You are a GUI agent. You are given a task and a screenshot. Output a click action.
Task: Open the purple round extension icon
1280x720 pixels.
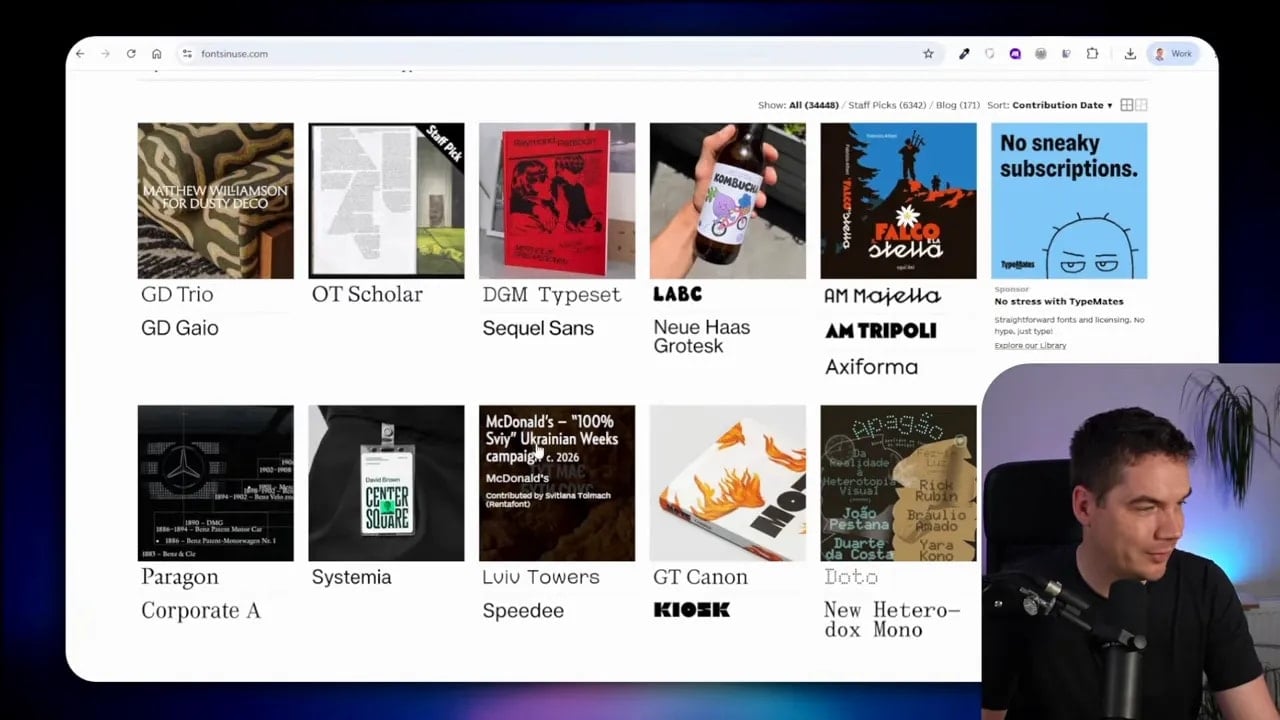coord(1015,54)
